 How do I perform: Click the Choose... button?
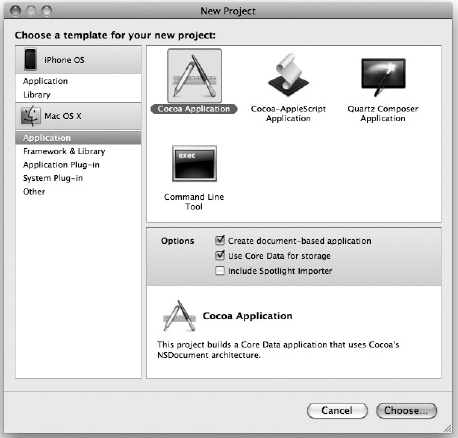pyautogui.click(x=406, y=410)
